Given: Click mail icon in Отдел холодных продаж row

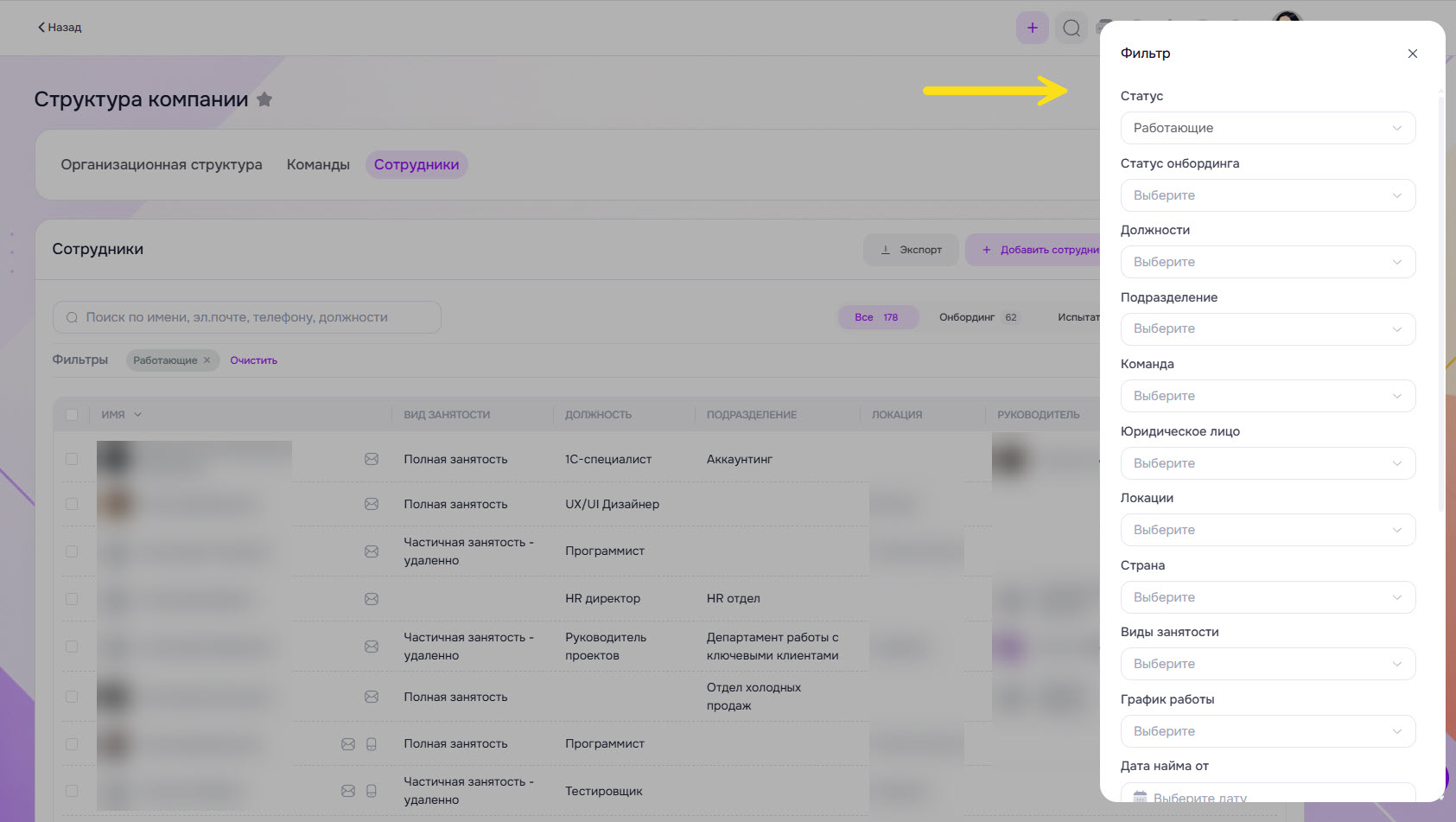Looking at the screenshot, I should click(372, 697).
